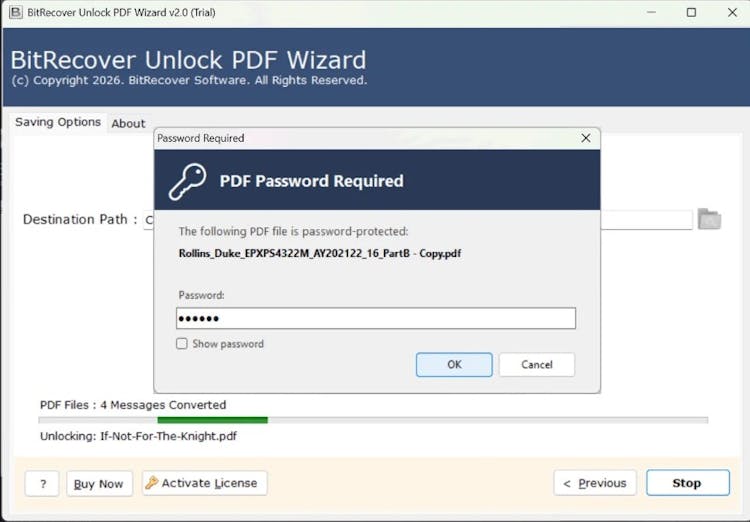The width and height of the screenshot is (750, 522).
Task: Click the BitRecover app icon in title bar
Action: click(x=14, y=12)
